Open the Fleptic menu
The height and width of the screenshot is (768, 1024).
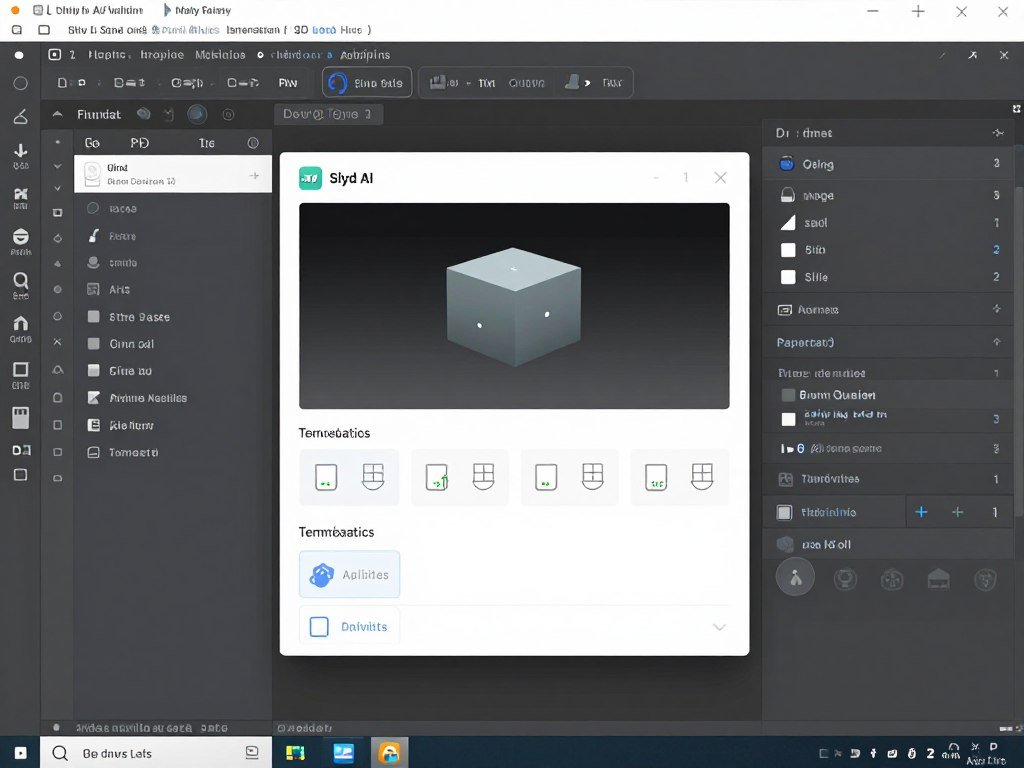(x=110, y=55)
